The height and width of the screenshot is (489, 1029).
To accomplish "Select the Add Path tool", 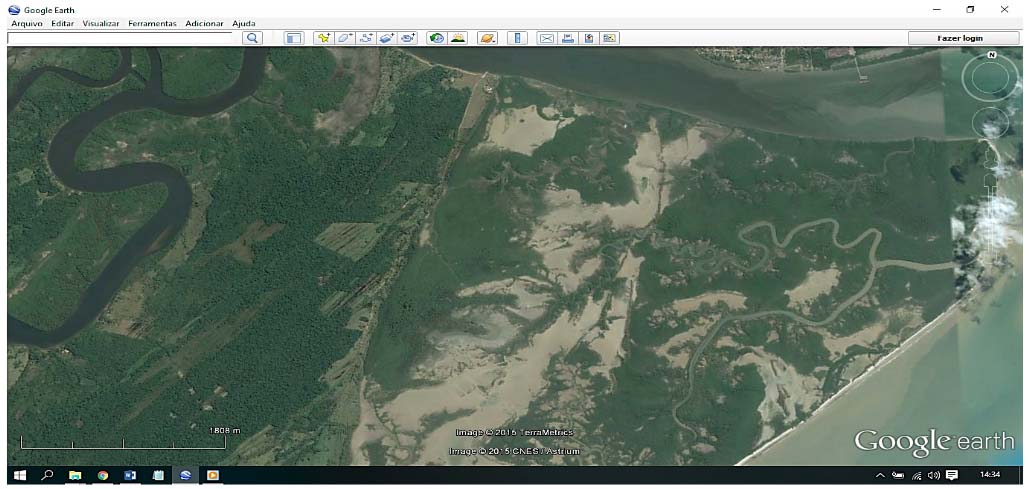I will [x=366, y=38].
